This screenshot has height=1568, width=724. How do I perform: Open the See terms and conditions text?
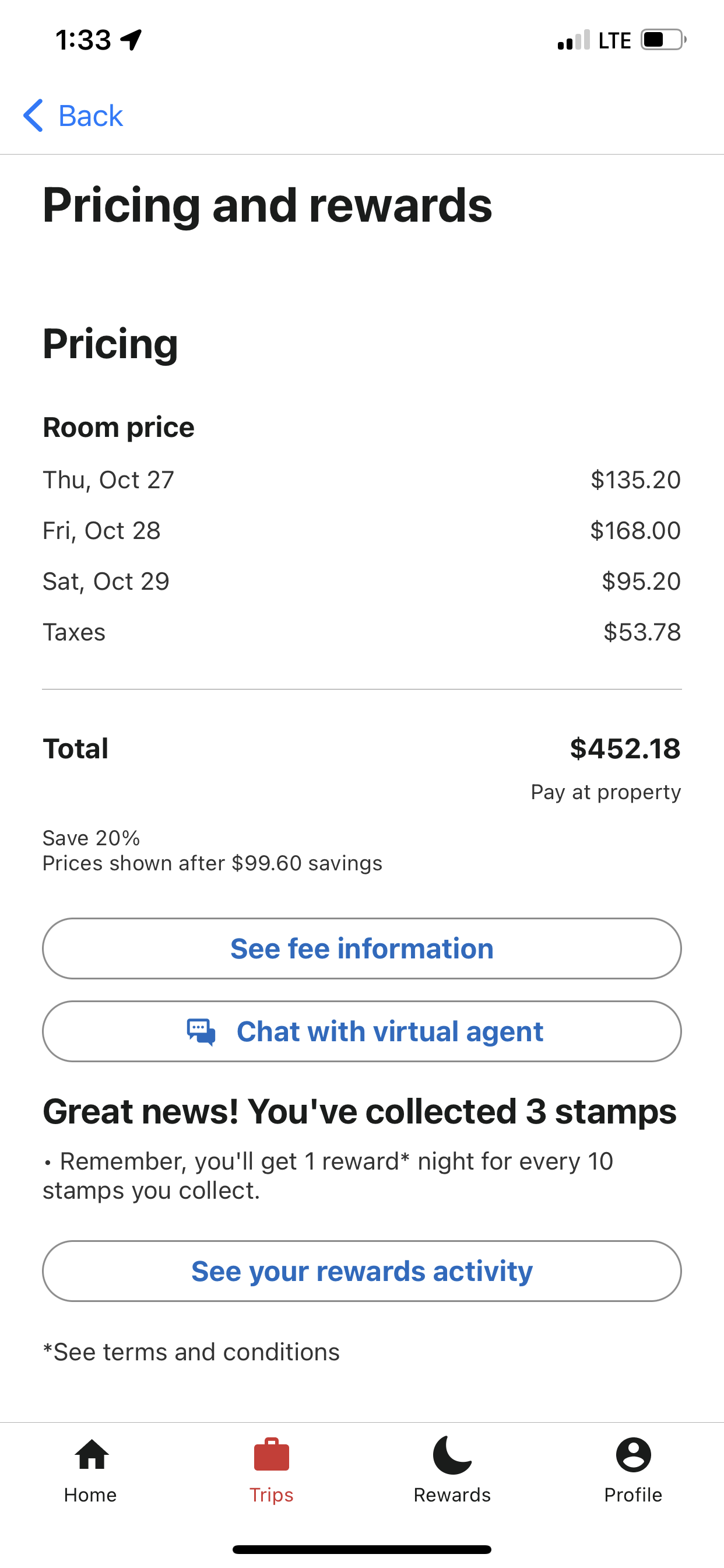[x=192, y=1352]
